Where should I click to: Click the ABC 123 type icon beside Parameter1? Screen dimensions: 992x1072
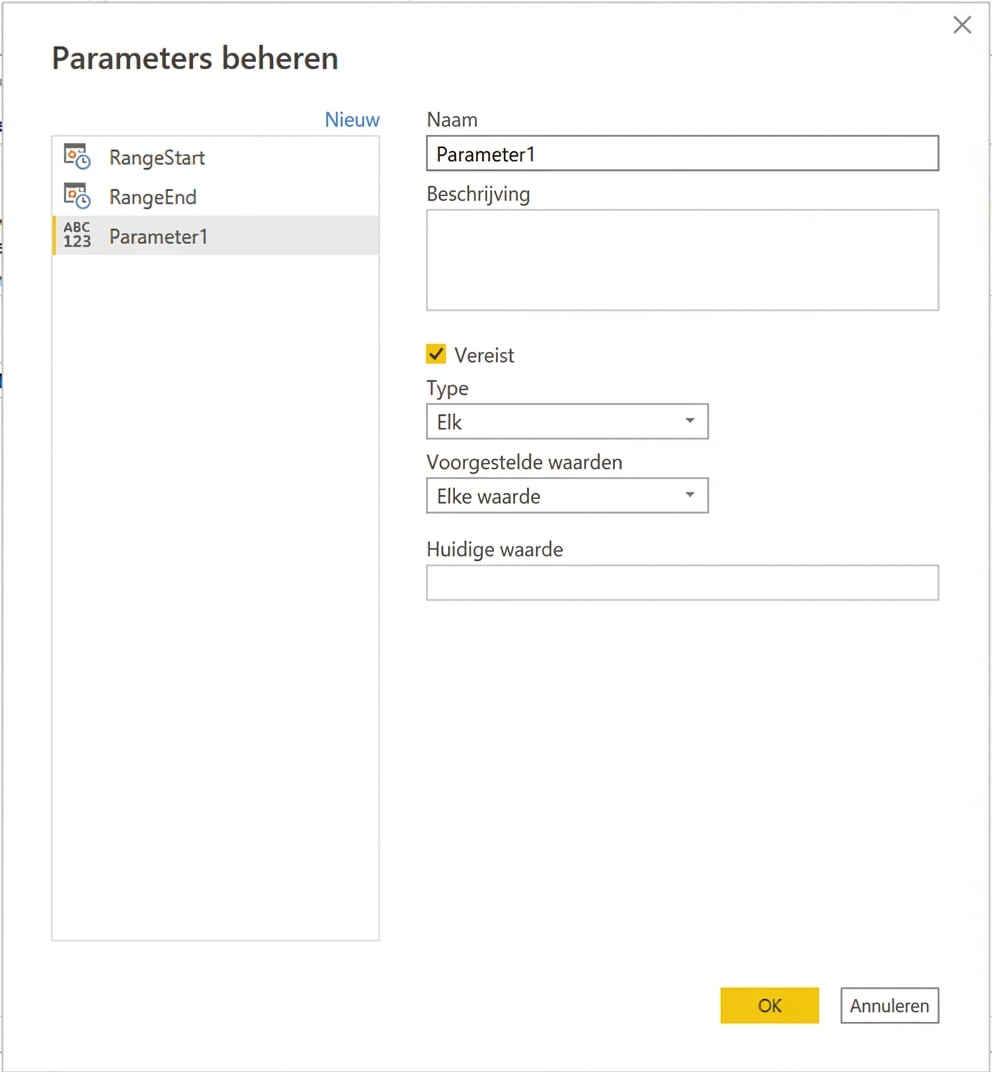[76, 236]
